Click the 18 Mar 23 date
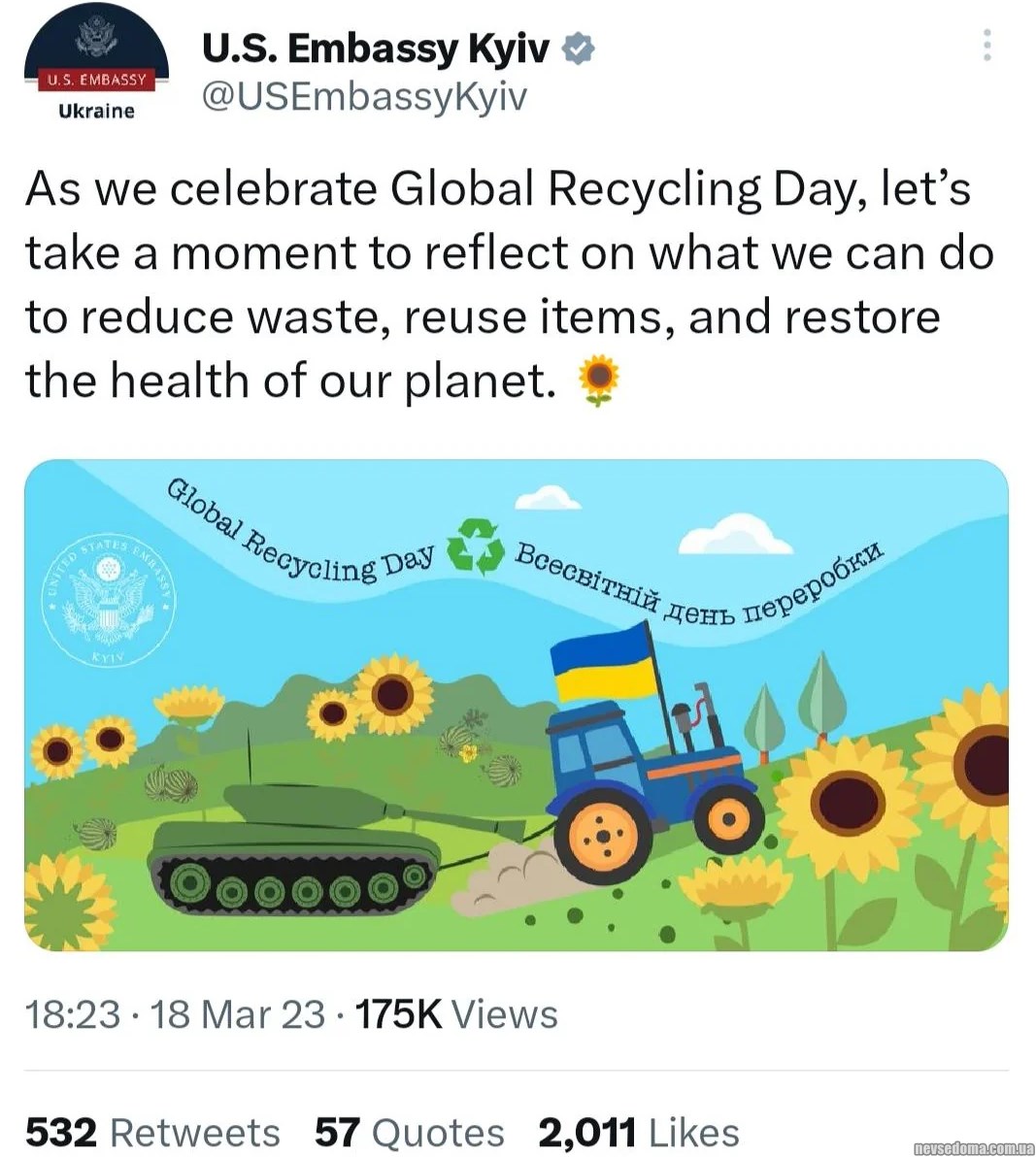Image resolution: width=1036 pixels, height=1157 pixels. tap(238, 1014)
